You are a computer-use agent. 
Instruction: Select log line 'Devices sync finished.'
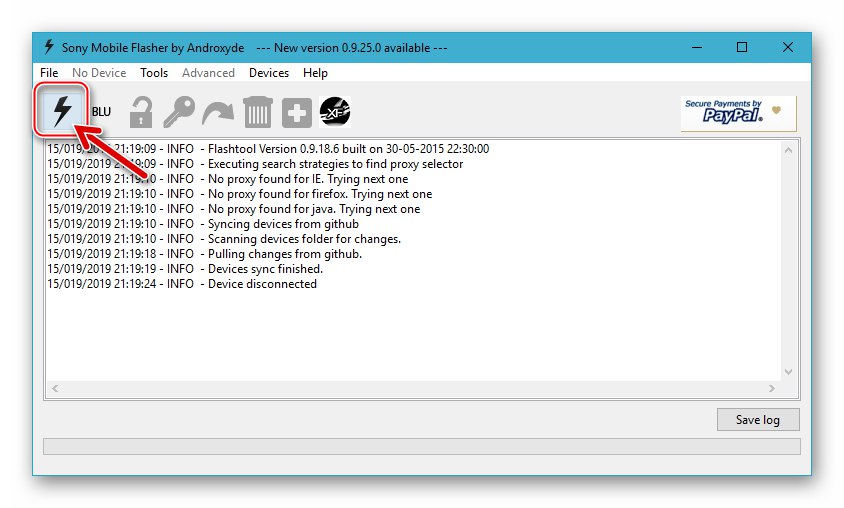[185, 269]
